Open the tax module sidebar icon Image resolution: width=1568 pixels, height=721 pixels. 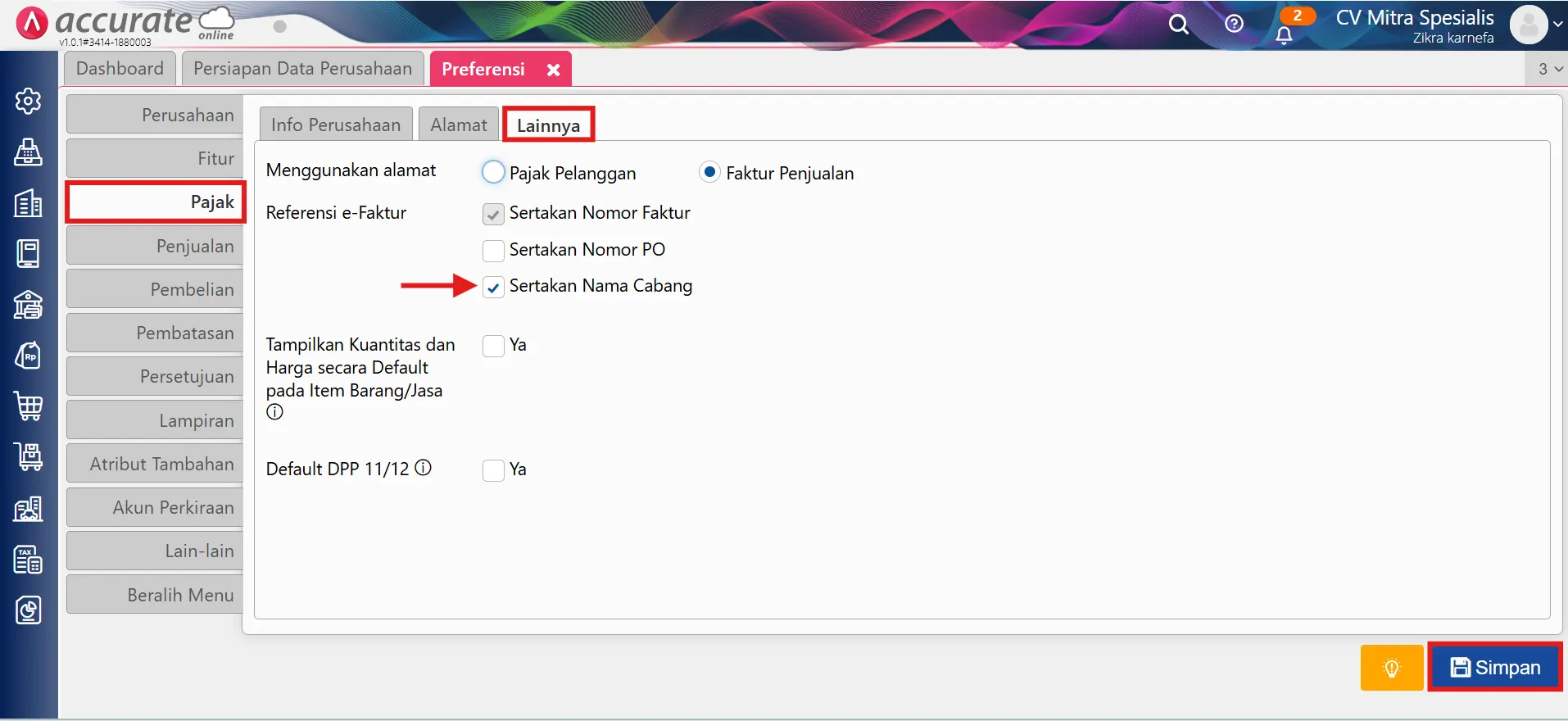tap(28, 560)
